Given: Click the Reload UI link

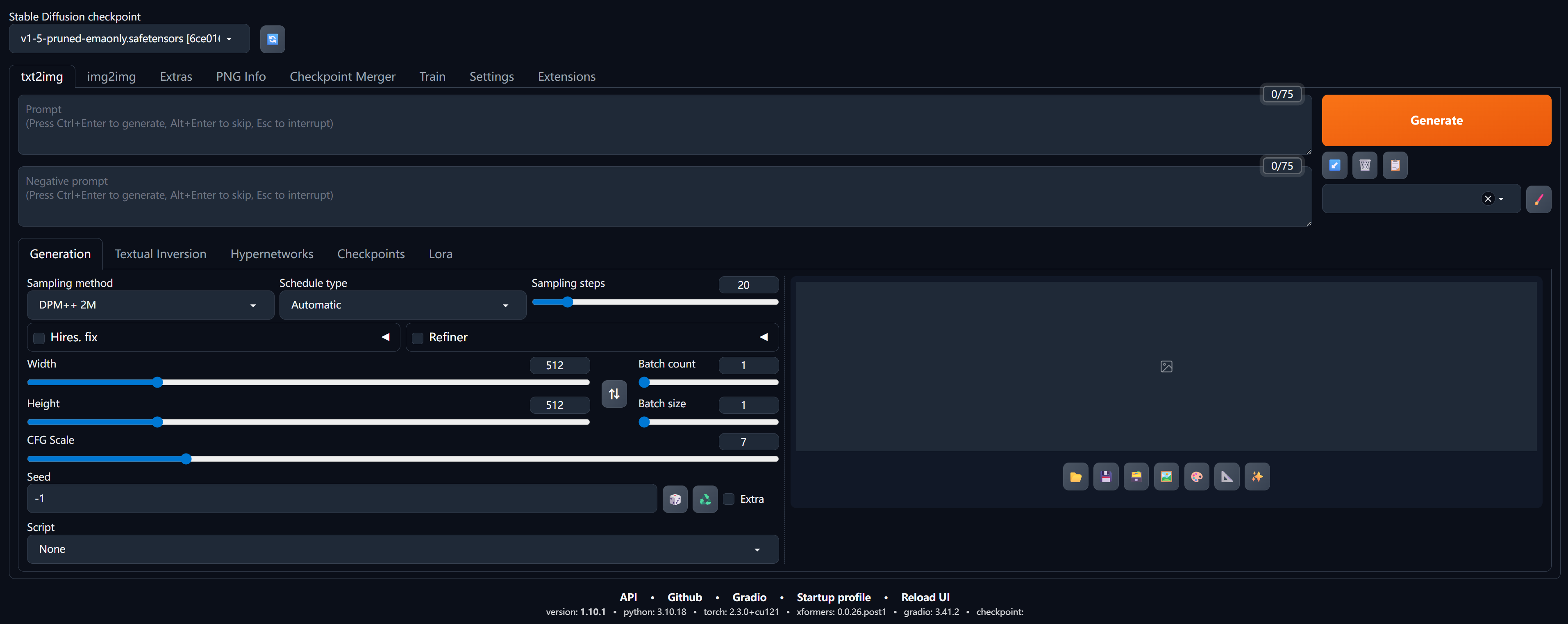Looking at the screenshot, I should coord(925,597).
